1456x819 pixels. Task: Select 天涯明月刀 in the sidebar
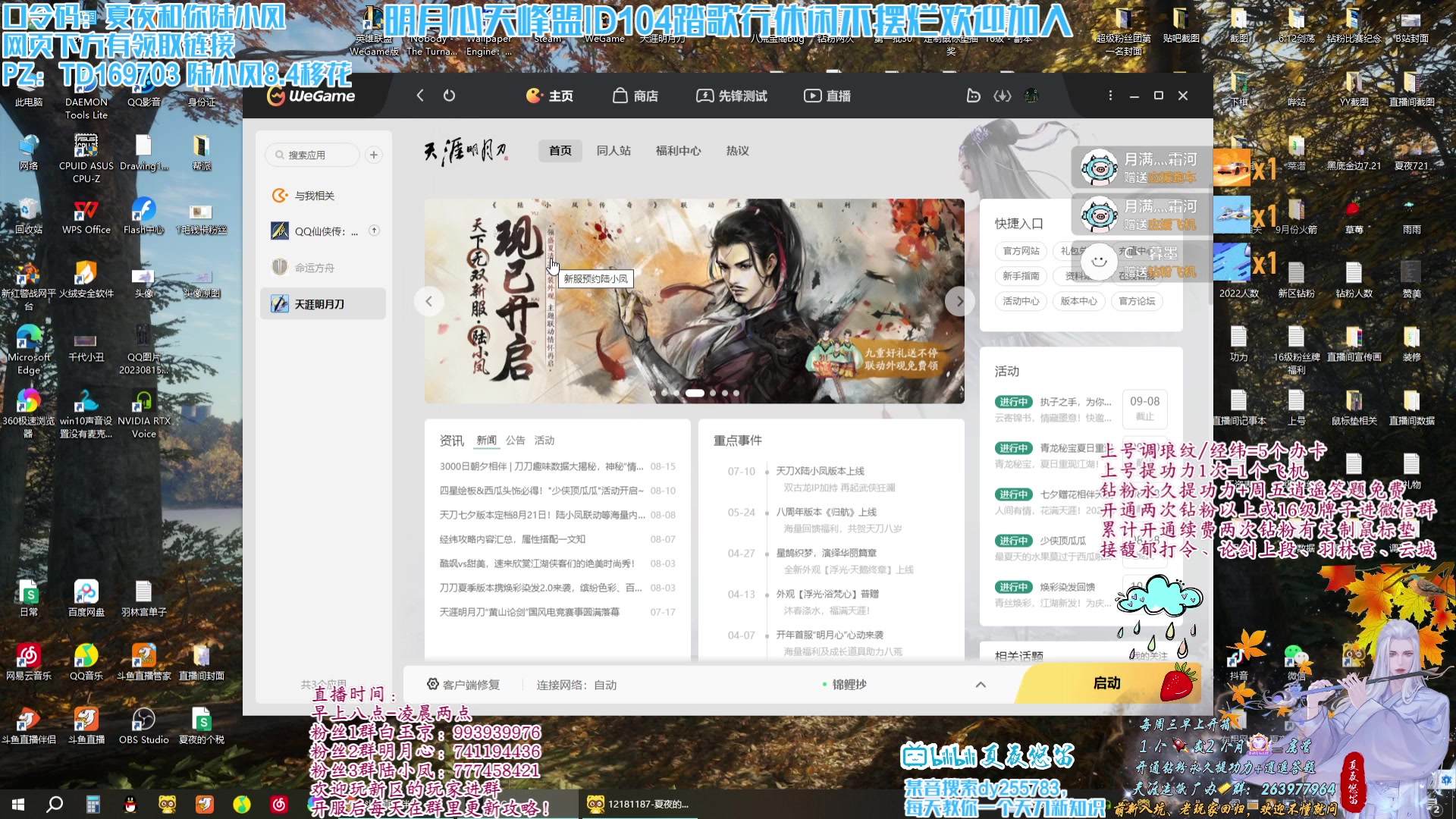pos(323,304)
